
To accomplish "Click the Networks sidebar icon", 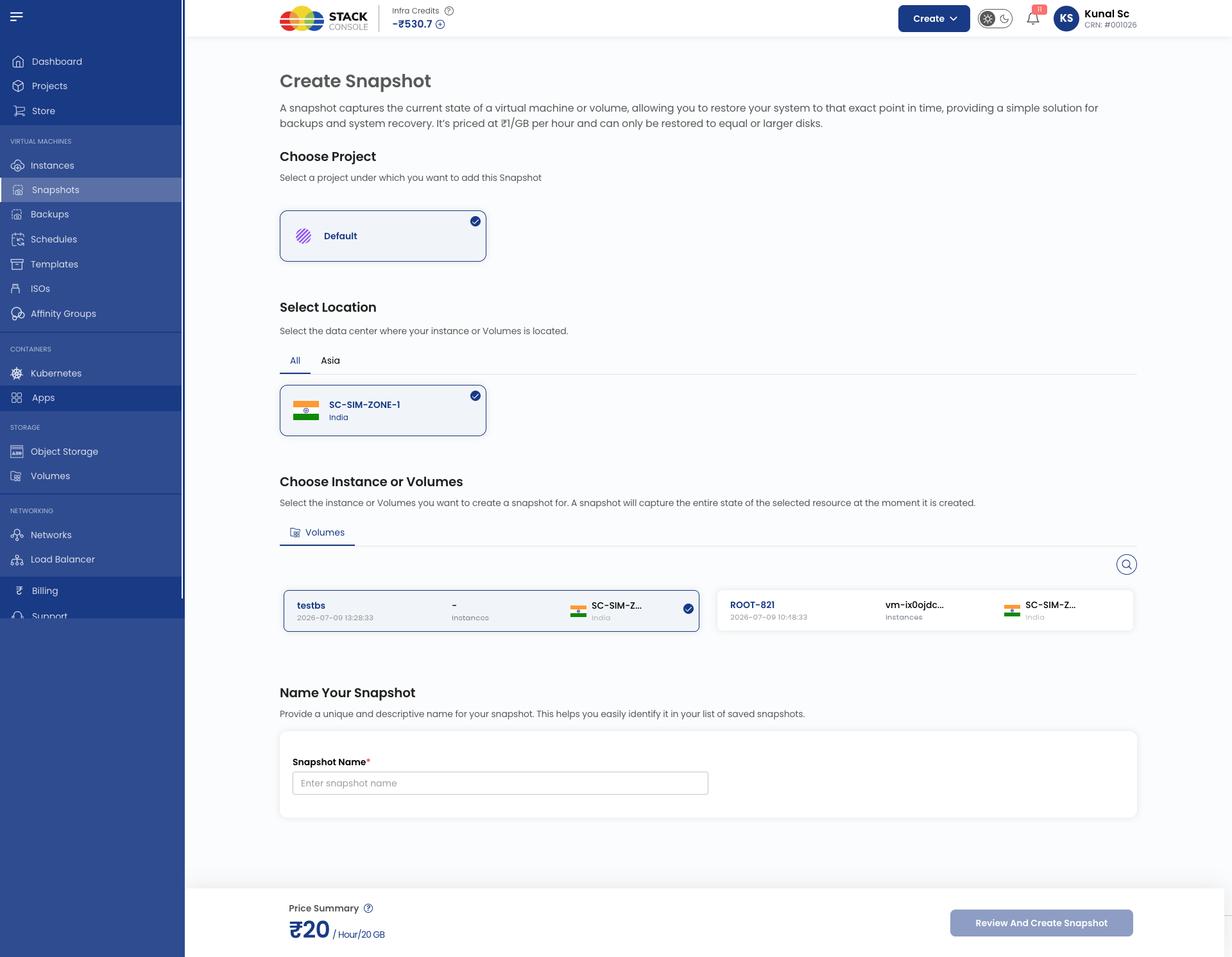I will (x=17, y=535).
